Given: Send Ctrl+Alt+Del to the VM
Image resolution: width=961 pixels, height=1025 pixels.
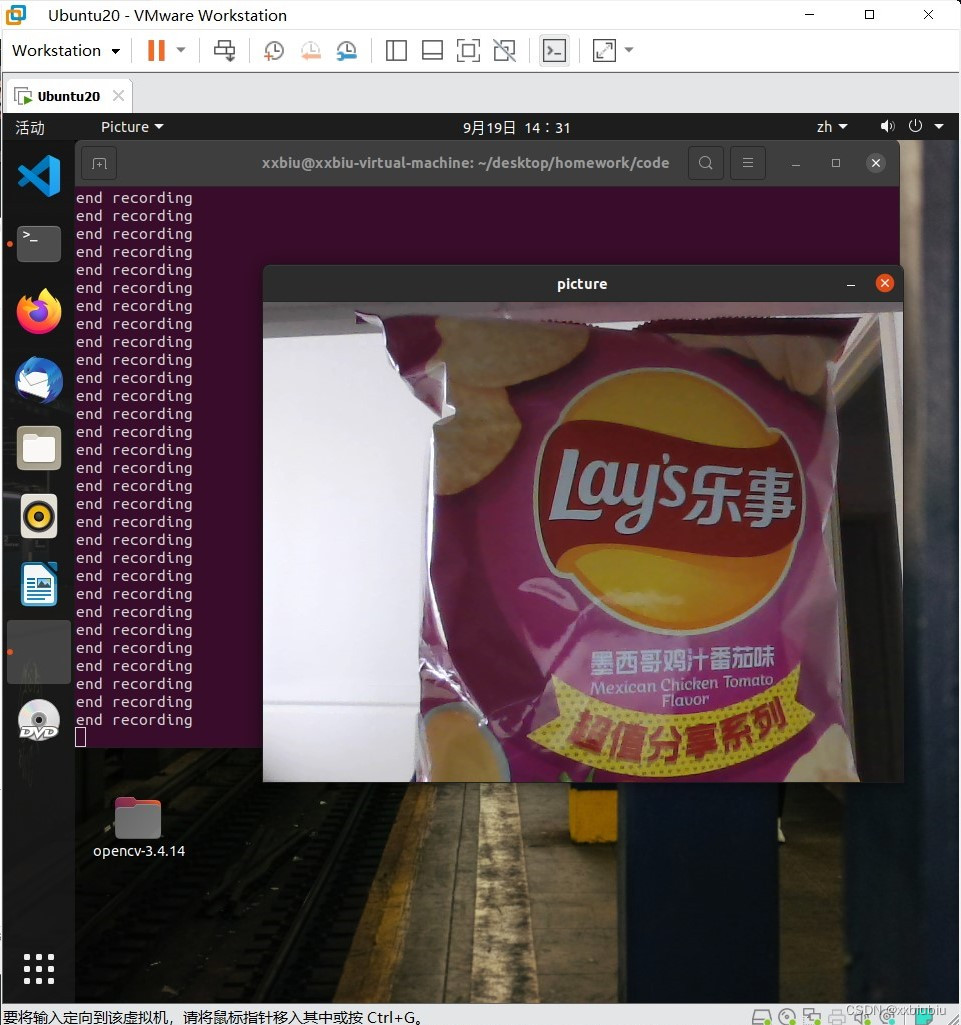Looking at the screenshot, I should point(224,50).
